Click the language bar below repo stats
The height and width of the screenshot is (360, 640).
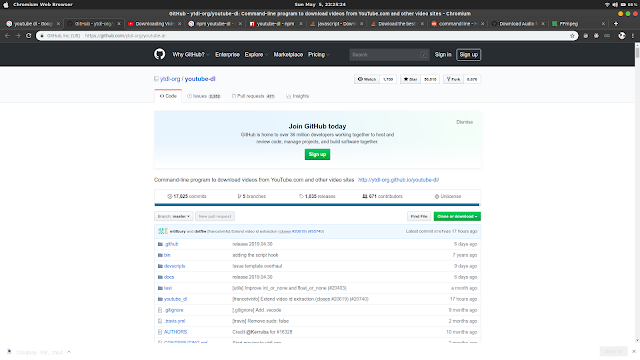tap(317, 204)
